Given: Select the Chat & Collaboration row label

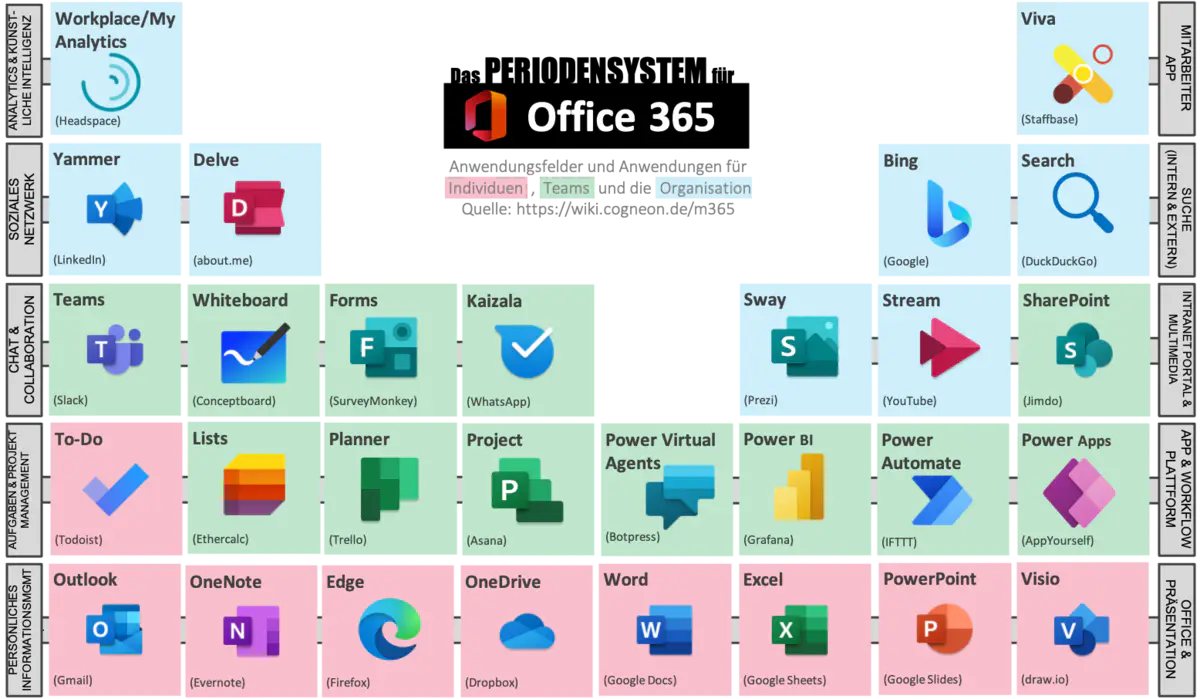Looking at the screenshot, I should 22,349.
